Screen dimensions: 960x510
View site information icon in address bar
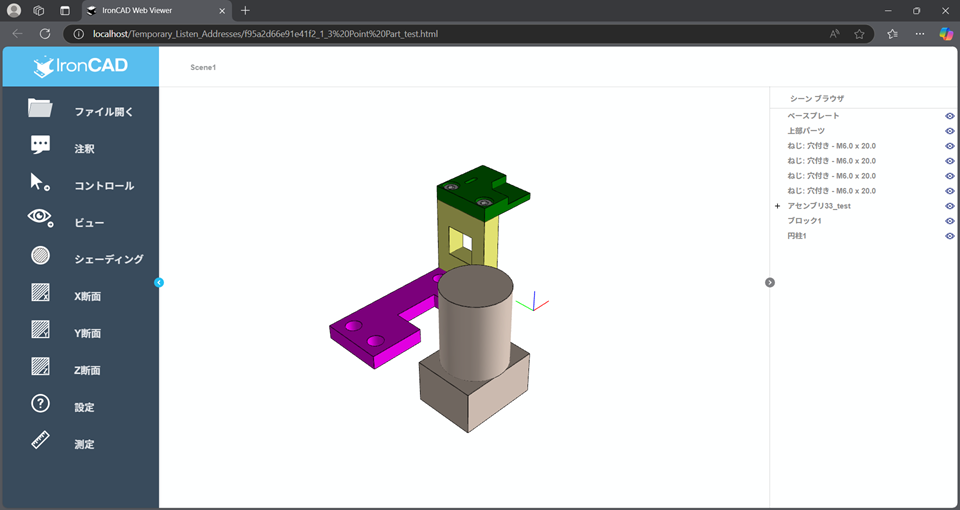(x=78, y=34)
